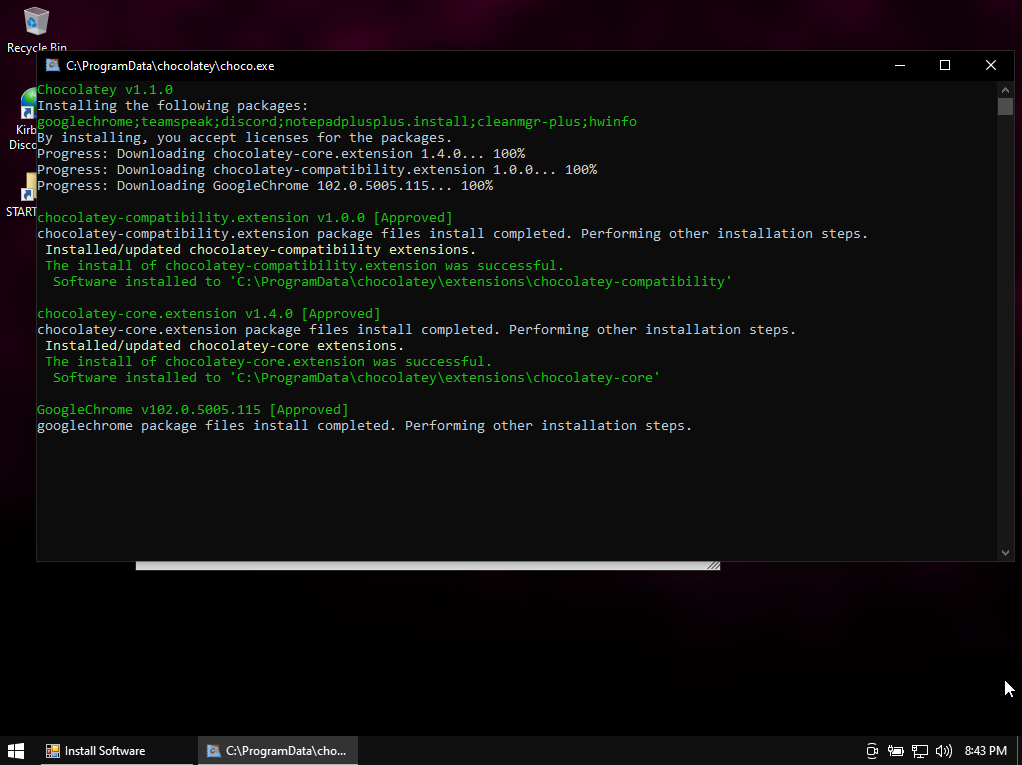Minimize the choco.exe console window
Image resolution: width=1022 pixels, height=765 pixels.
[x=899, y=65]
